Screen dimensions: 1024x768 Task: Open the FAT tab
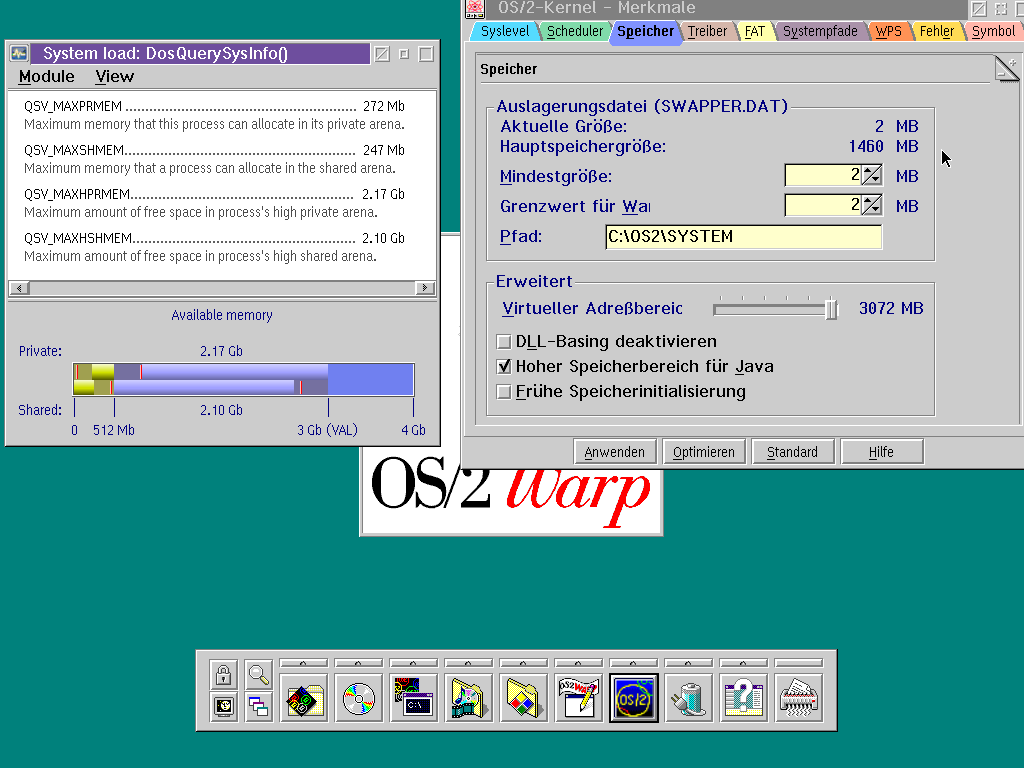click(755, 31)
